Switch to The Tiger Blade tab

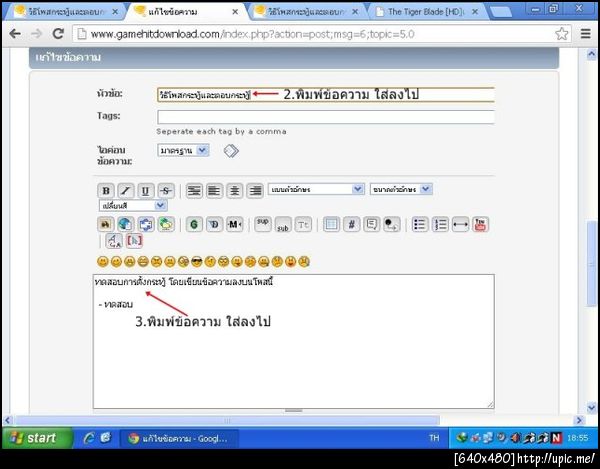click(426, 12)
